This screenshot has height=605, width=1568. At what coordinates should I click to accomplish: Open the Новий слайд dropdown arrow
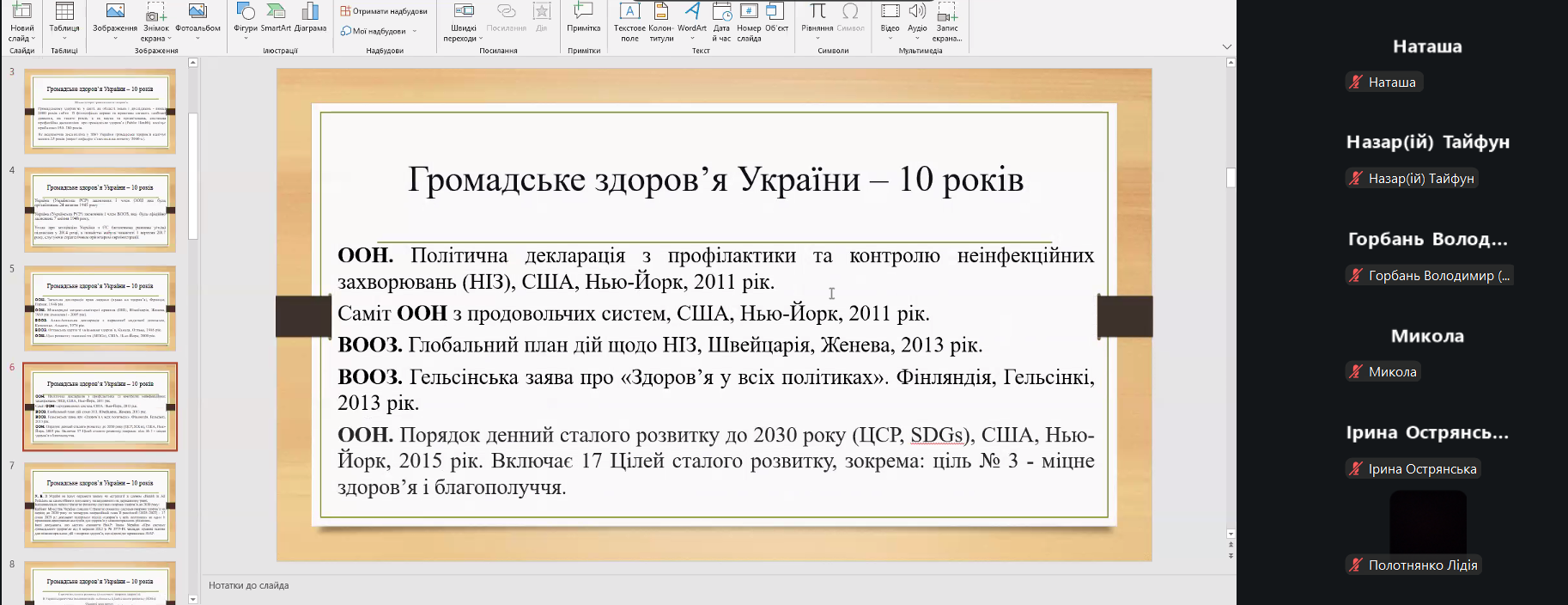tap(33, 39)
